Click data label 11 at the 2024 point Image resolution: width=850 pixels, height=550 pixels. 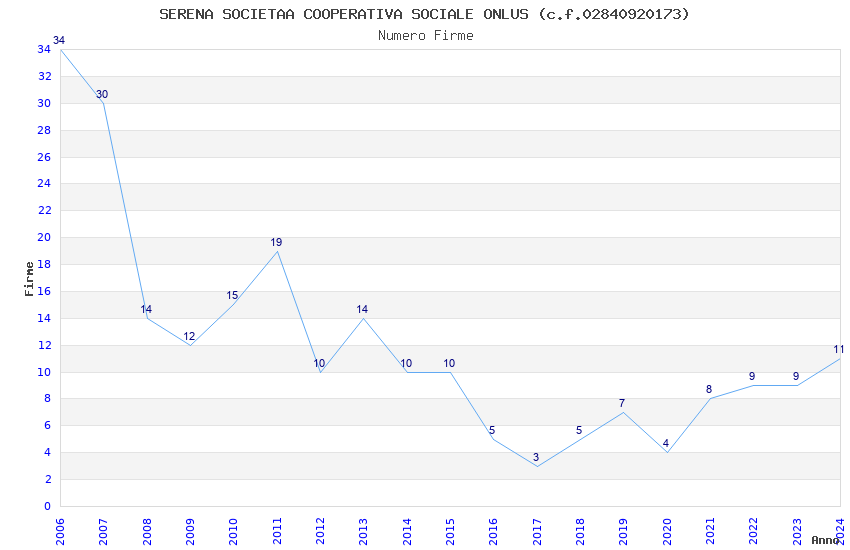(839, 350)
